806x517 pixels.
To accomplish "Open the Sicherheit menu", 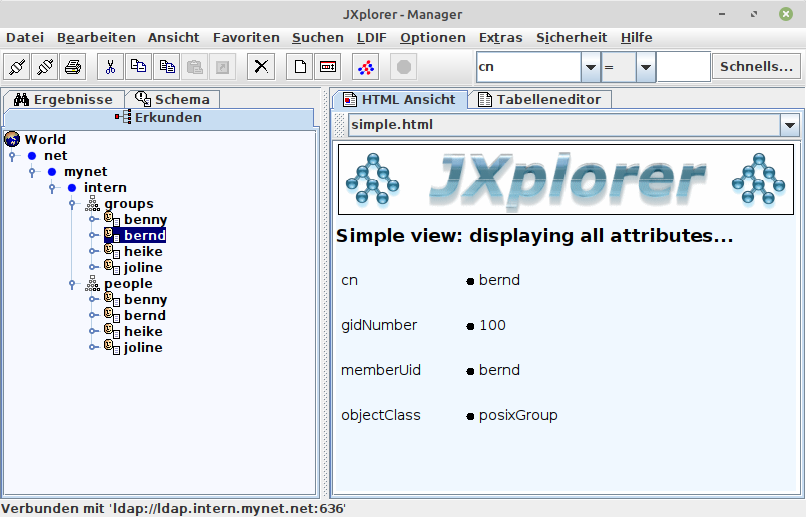I will [x=571, y=37].
